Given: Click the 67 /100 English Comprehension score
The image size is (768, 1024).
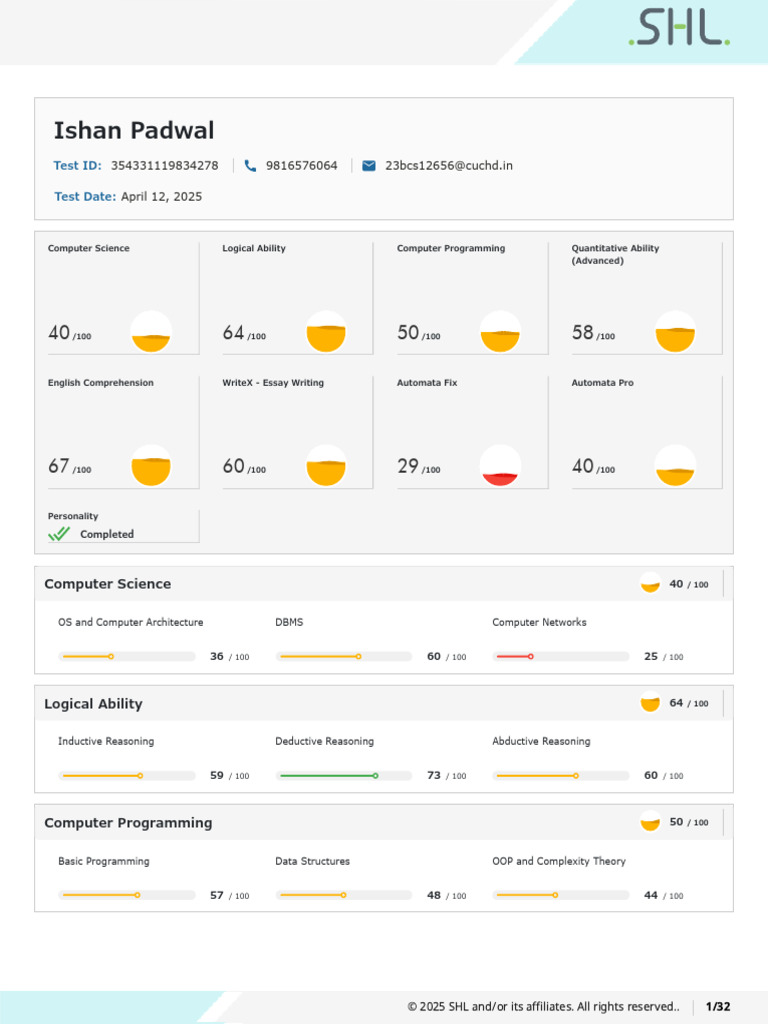Looking at the screenshot, I should coord(69,466).
